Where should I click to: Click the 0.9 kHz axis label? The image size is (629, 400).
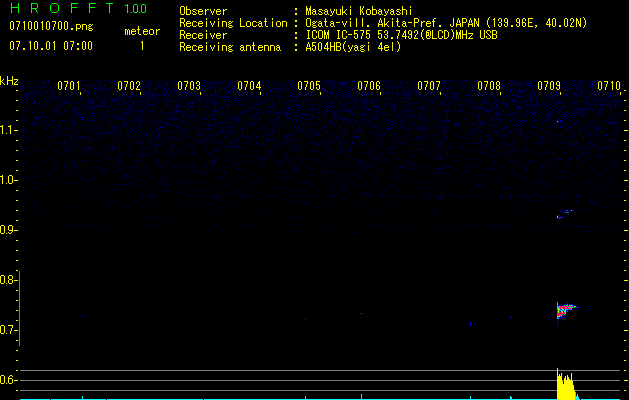(x=9, y=230)
